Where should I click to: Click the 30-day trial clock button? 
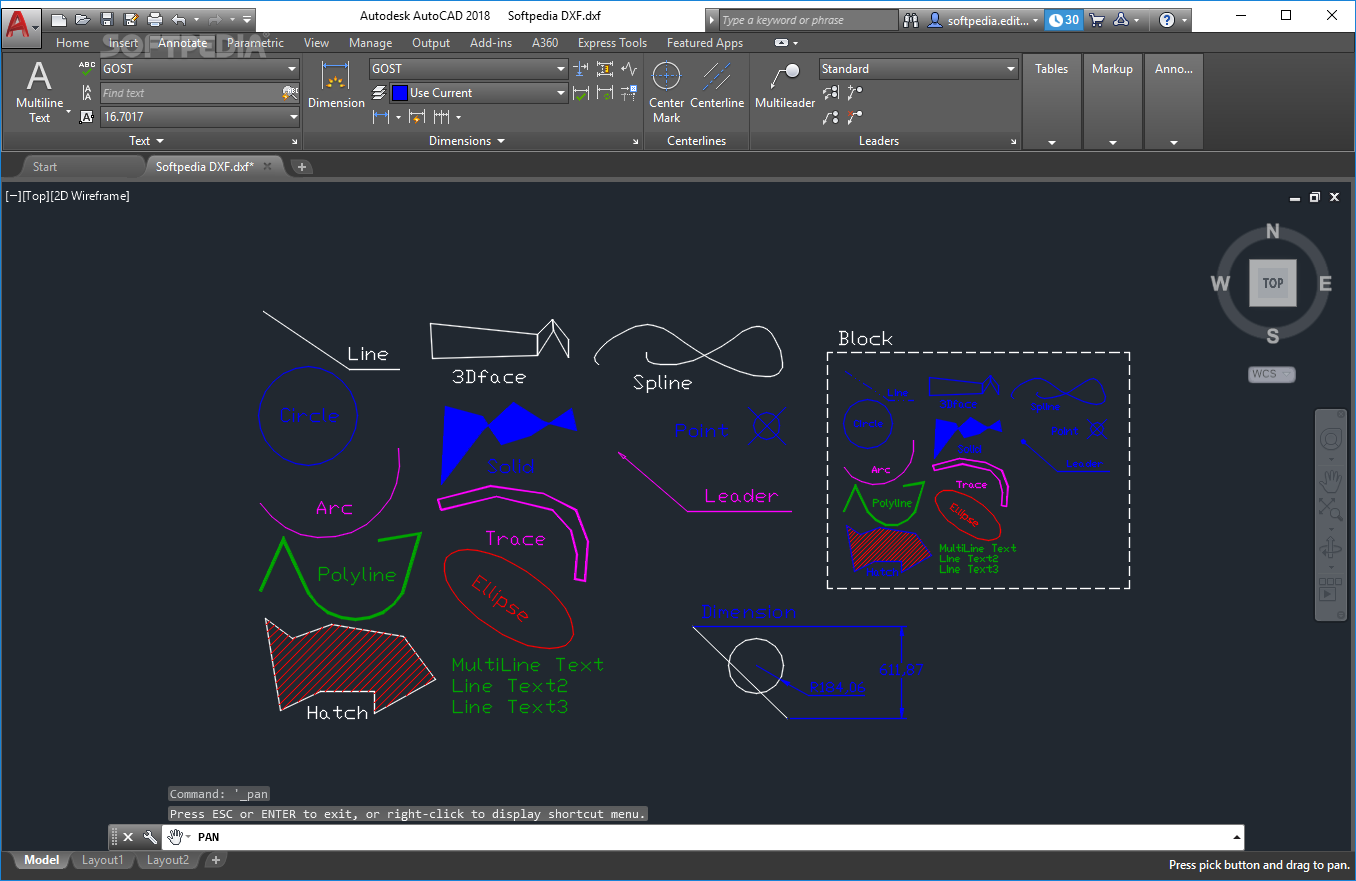point(1063,20)
